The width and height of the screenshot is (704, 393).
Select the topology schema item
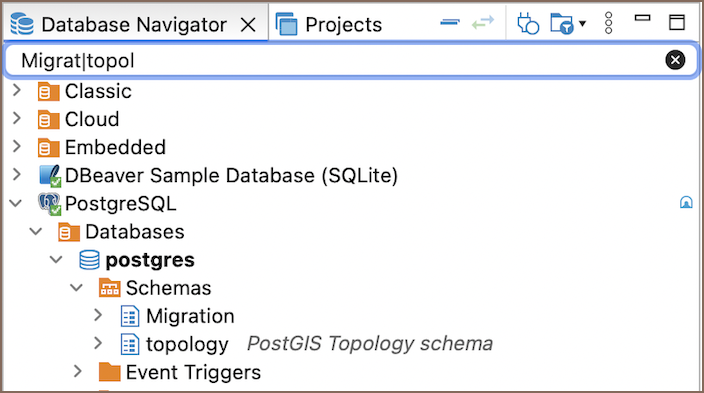(187, 344)
